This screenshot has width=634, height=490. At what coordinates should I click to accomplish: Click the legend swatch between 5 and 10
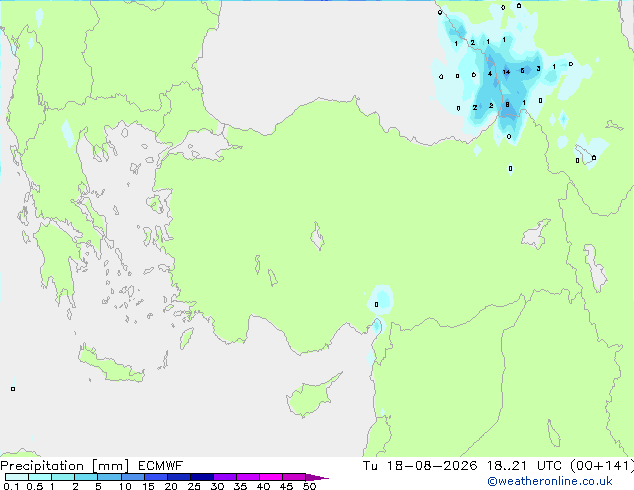coord(110,477)
